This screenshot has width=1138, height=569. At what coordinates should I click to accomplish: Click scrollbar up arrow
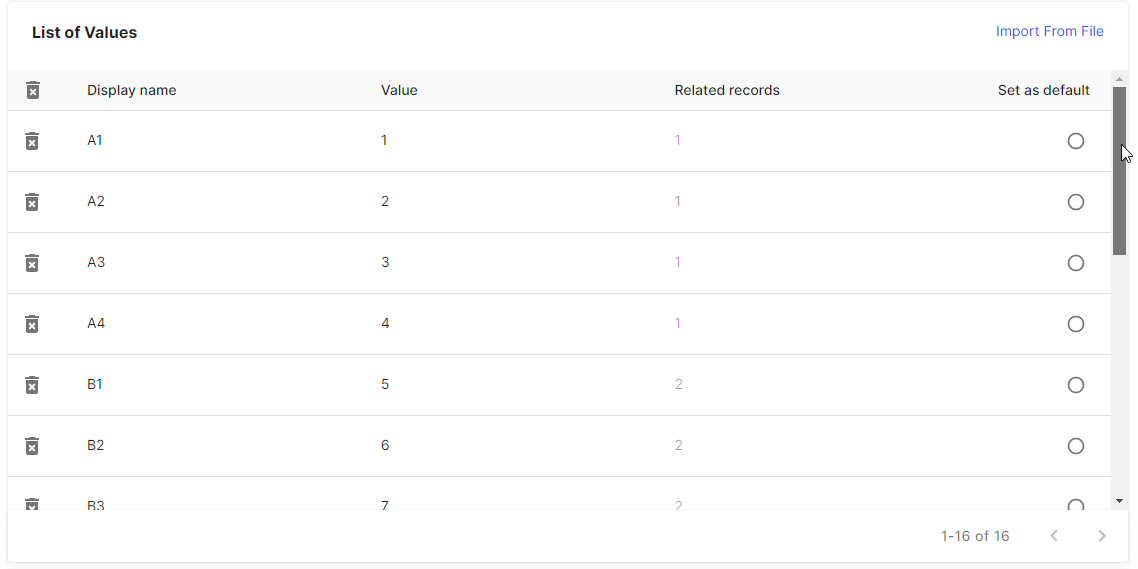(1119, 78)
